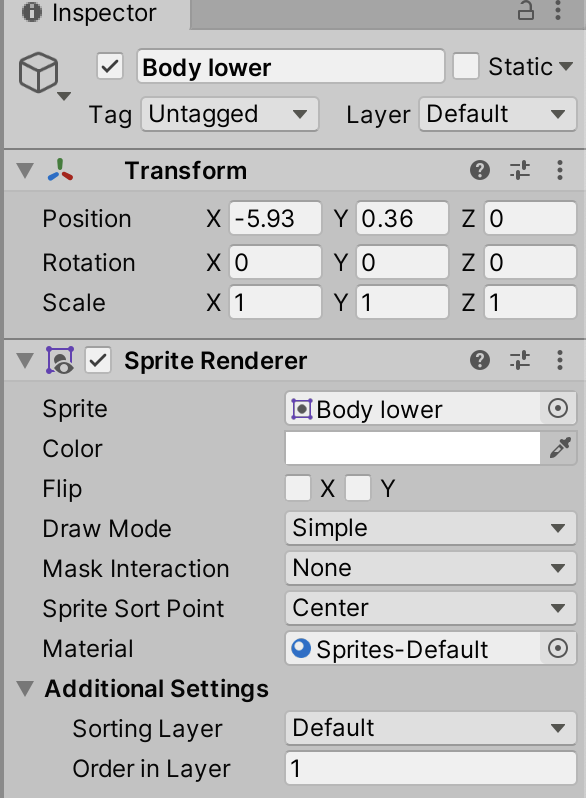Open Sprite Renderer context menu
This screenshot has height=798, width=586.
(560, 360)
